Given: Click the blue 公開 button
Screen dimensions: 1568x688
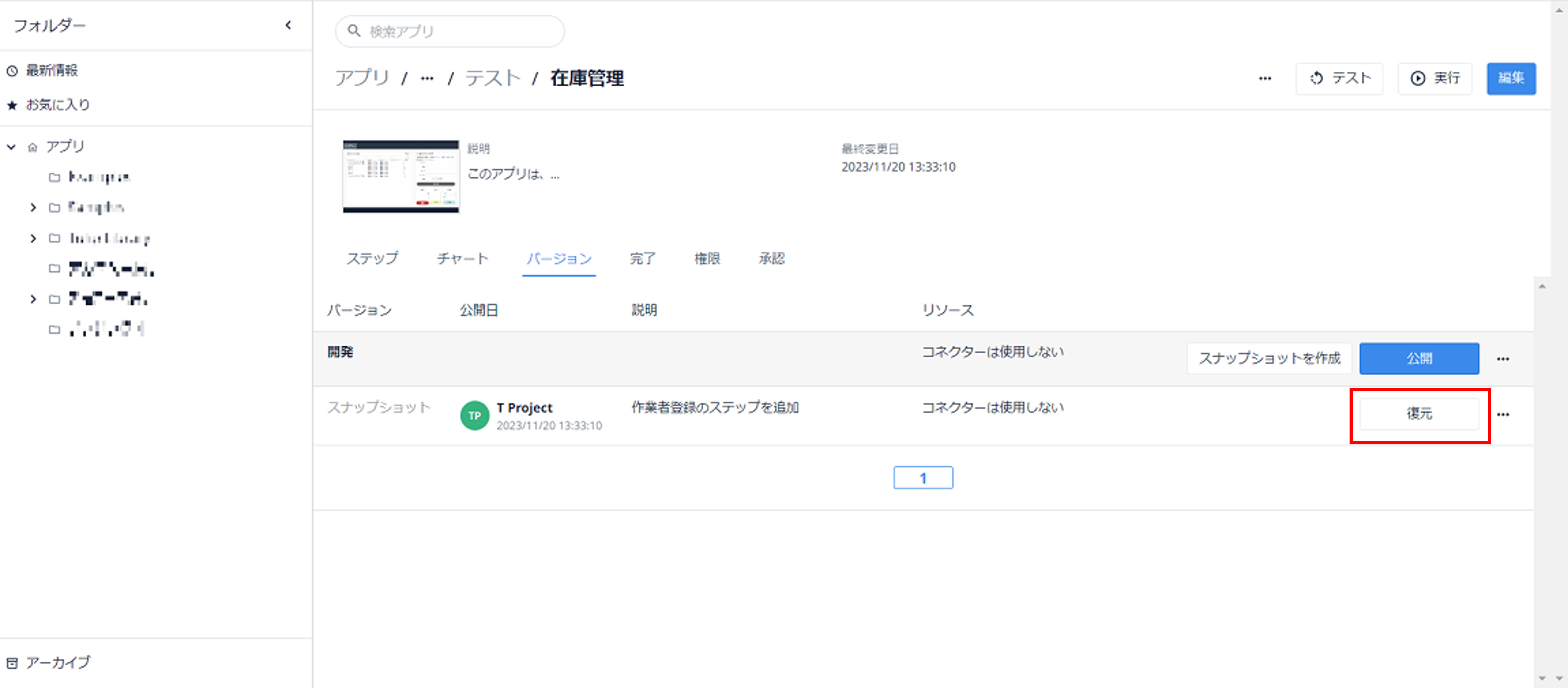Looking at the screenshot, I should click(x=1419, y=359).
